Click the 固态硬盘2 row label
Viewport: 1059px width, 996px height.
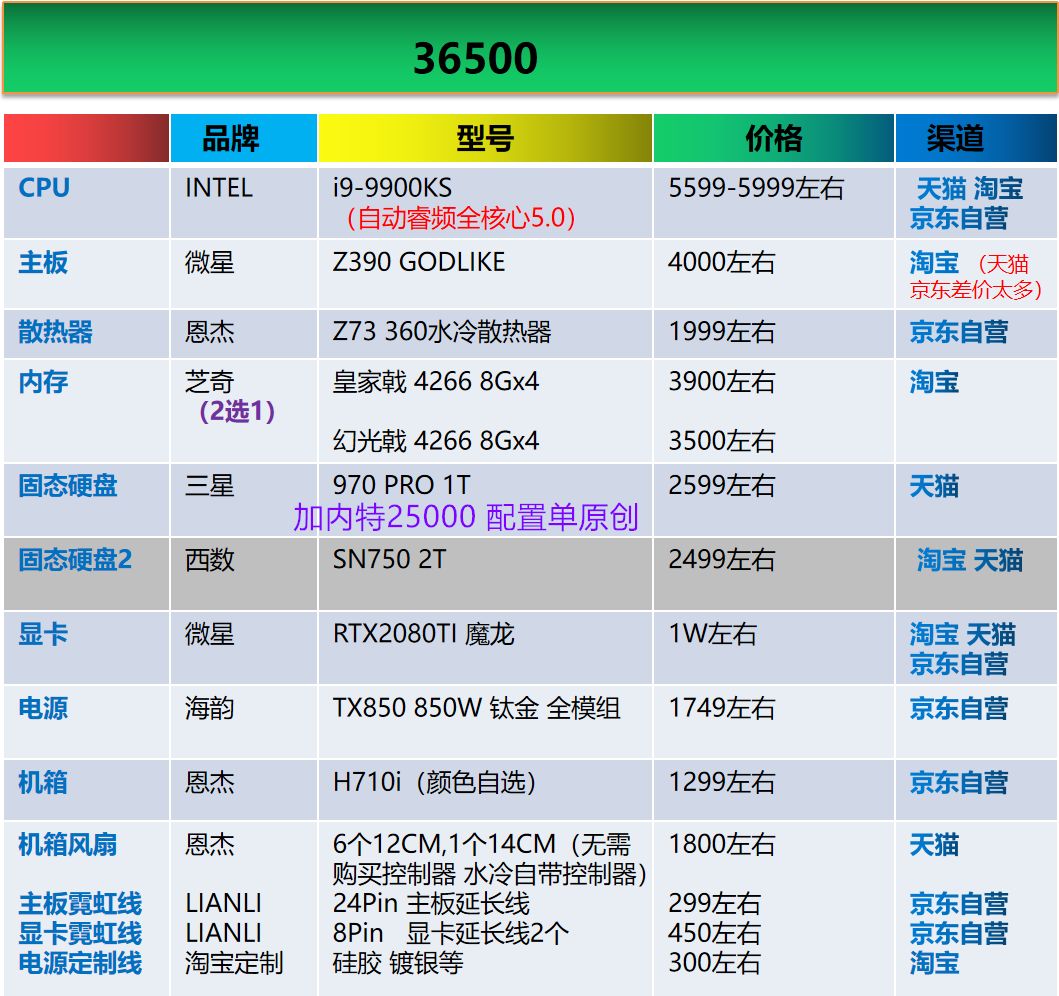[75, 560]
